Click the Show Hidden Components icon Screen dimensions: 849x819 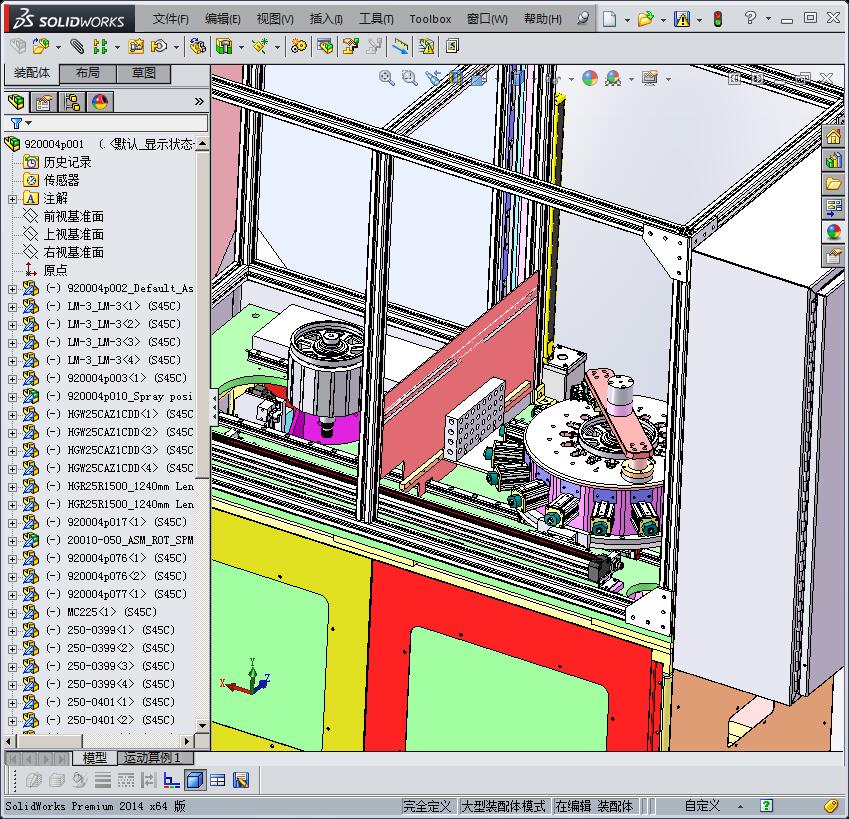[x=197, y=47]
